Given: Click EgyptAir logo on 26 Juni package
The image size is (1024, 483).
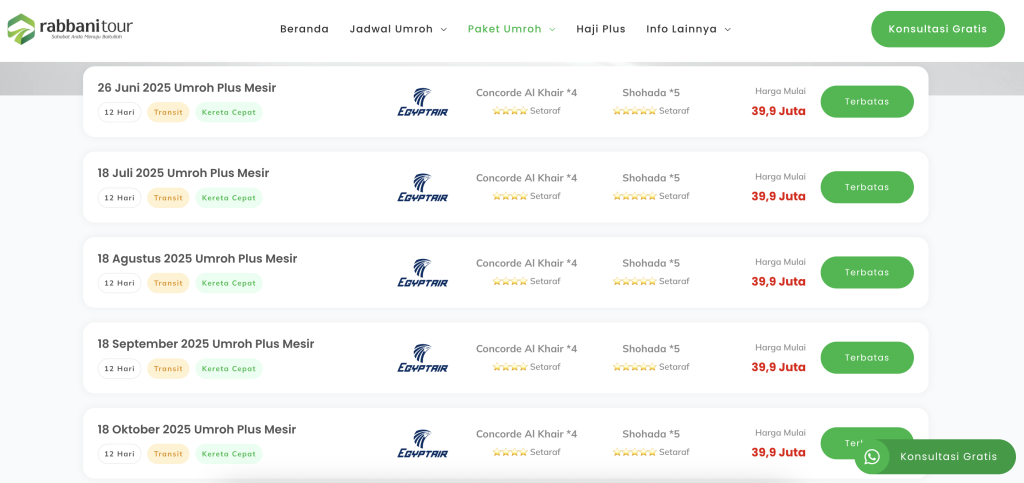Looking at the screenshot, I should [x=423, y=102].
